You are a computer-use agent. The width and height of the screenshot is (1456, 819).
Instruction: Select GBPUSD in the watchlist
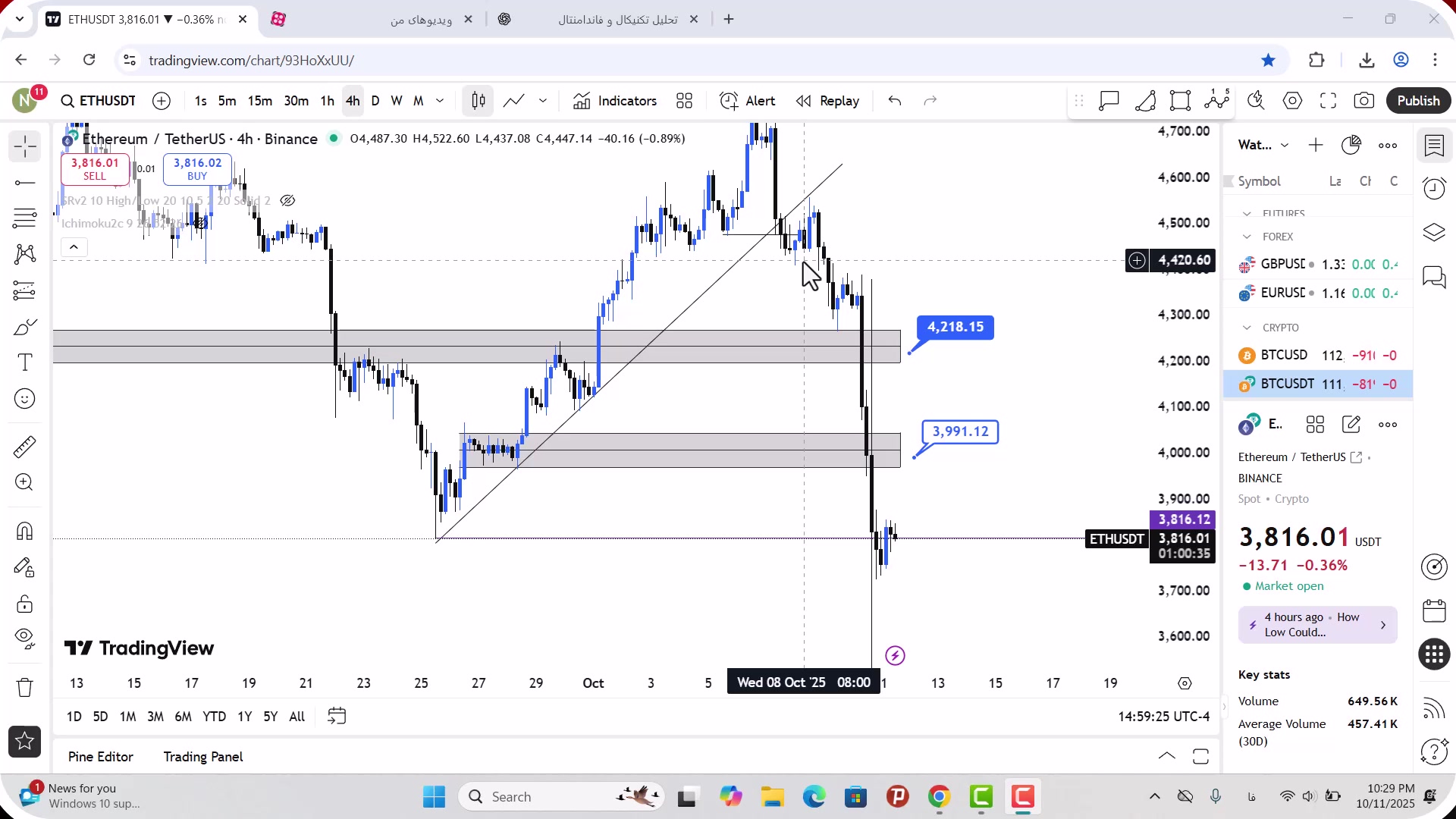[x=1318, y=264]
